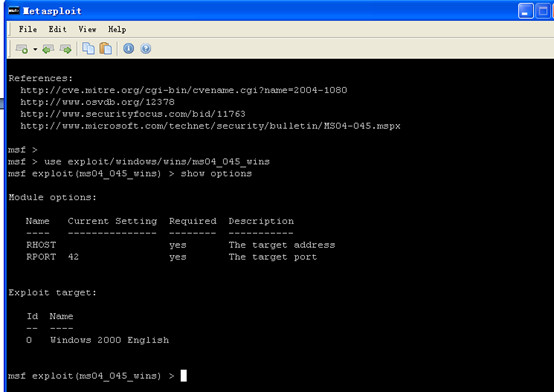The height and width of the screenshot is (392, 554).
Task: Open the File menu
Action: pos(28,29)
